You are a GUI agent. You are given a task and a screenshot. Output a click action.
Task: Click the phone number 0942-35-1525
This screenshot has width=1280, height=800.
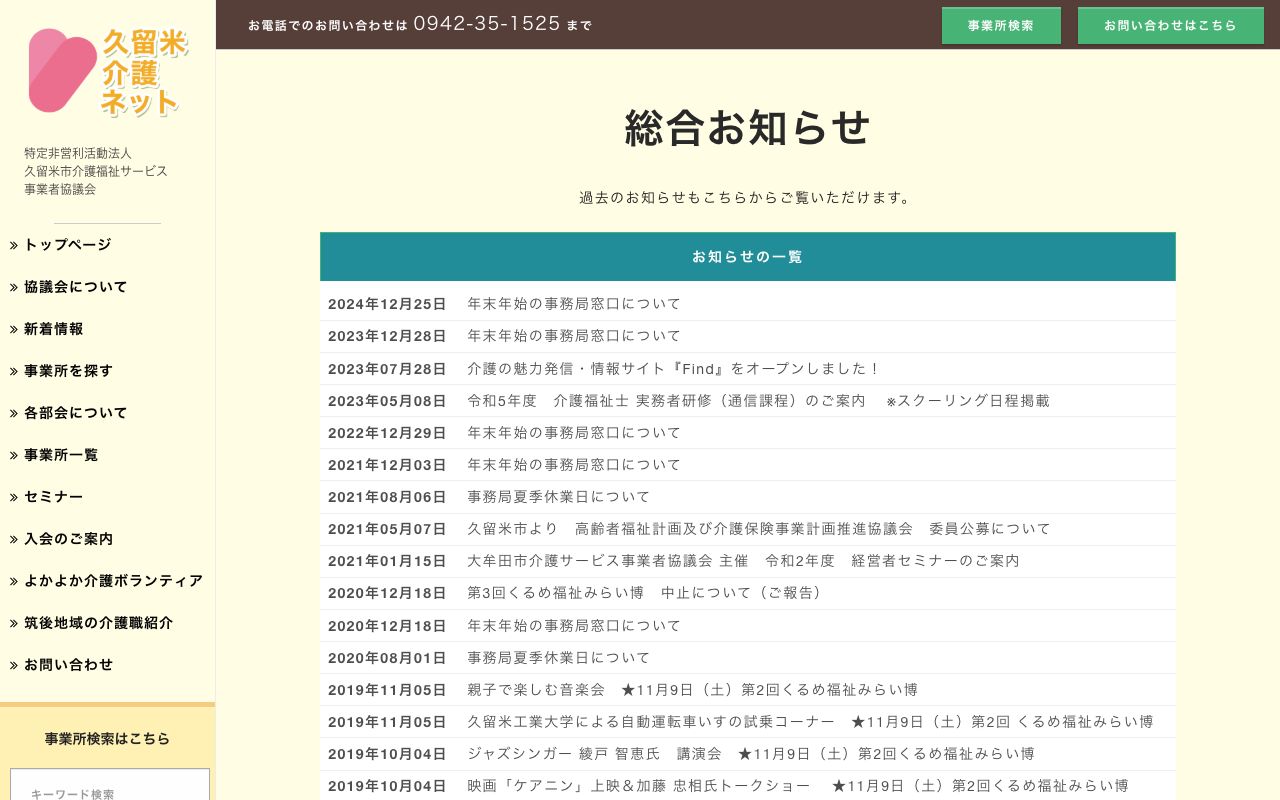point(486,24)
